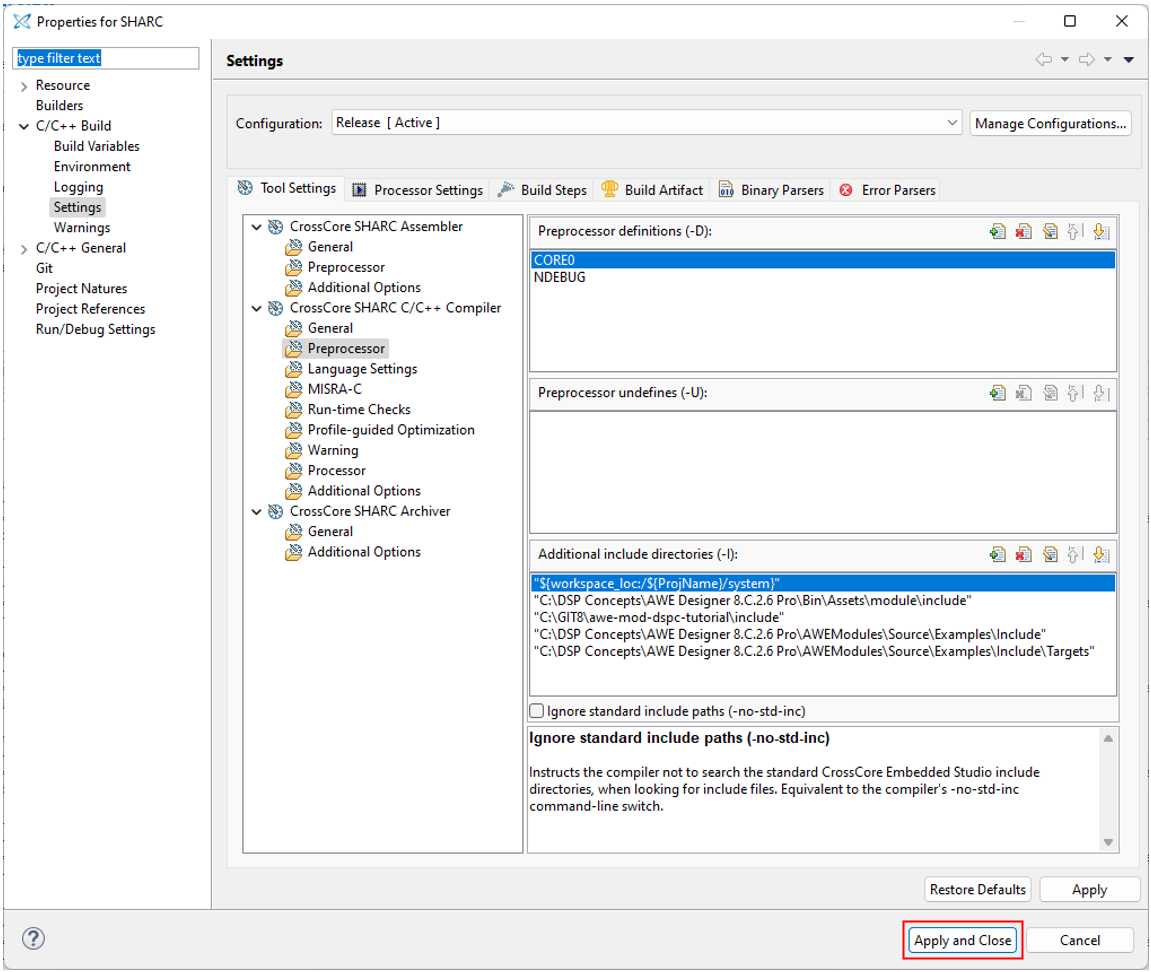Select MISRA-C in compiler settings tree
1151x972 pixels.
334,389
